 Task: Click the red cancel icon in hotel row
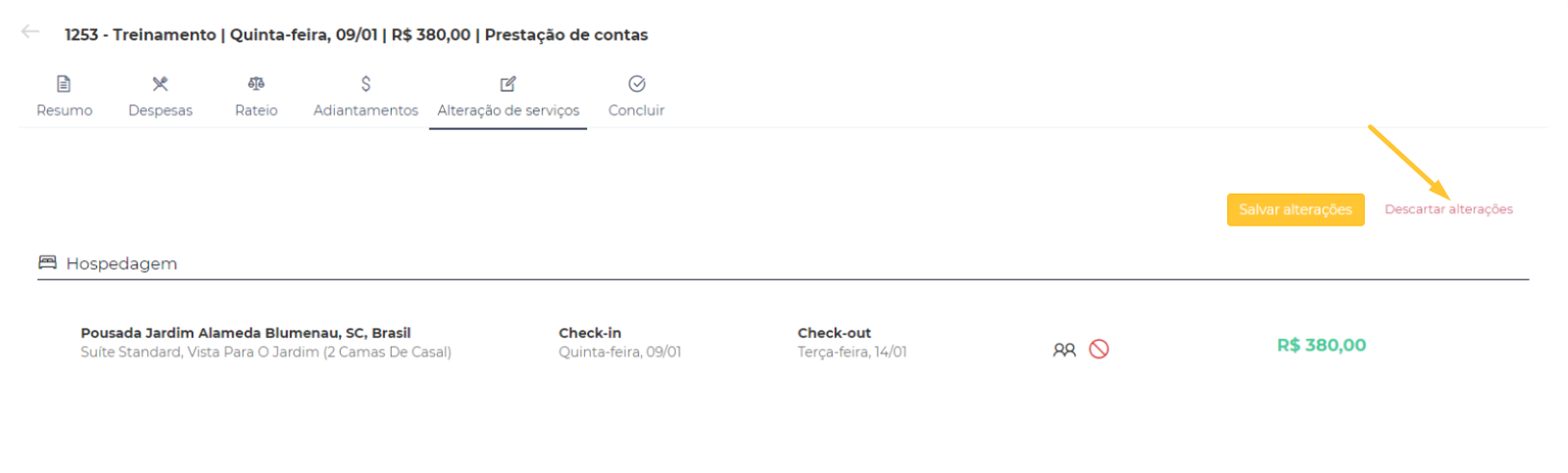pos(1098,349)
